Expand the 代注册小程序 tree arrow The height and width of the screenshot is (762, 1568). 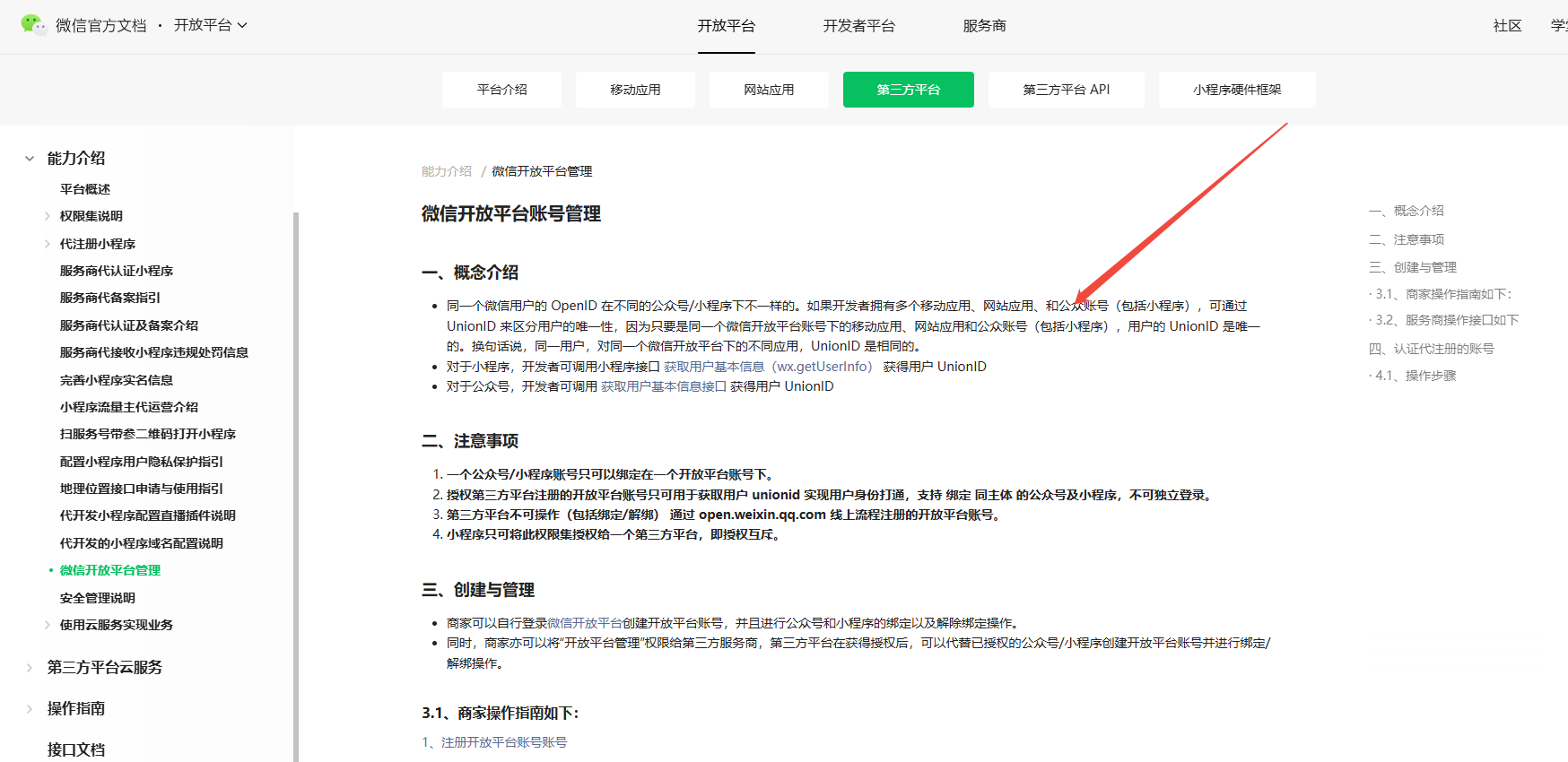tap(48, 244)
